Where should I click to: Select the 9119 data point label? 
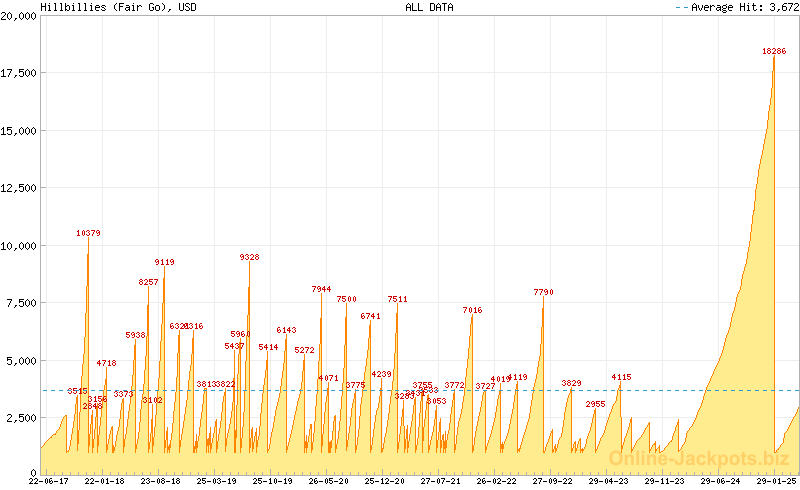click(164, 262)
